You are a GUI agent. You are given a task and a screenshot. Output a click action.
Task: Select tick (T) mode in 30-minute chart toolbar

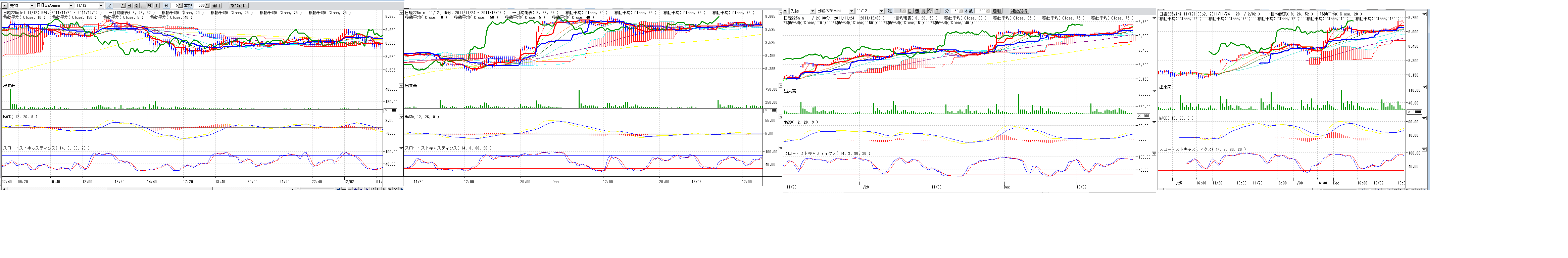coord(937,11)
